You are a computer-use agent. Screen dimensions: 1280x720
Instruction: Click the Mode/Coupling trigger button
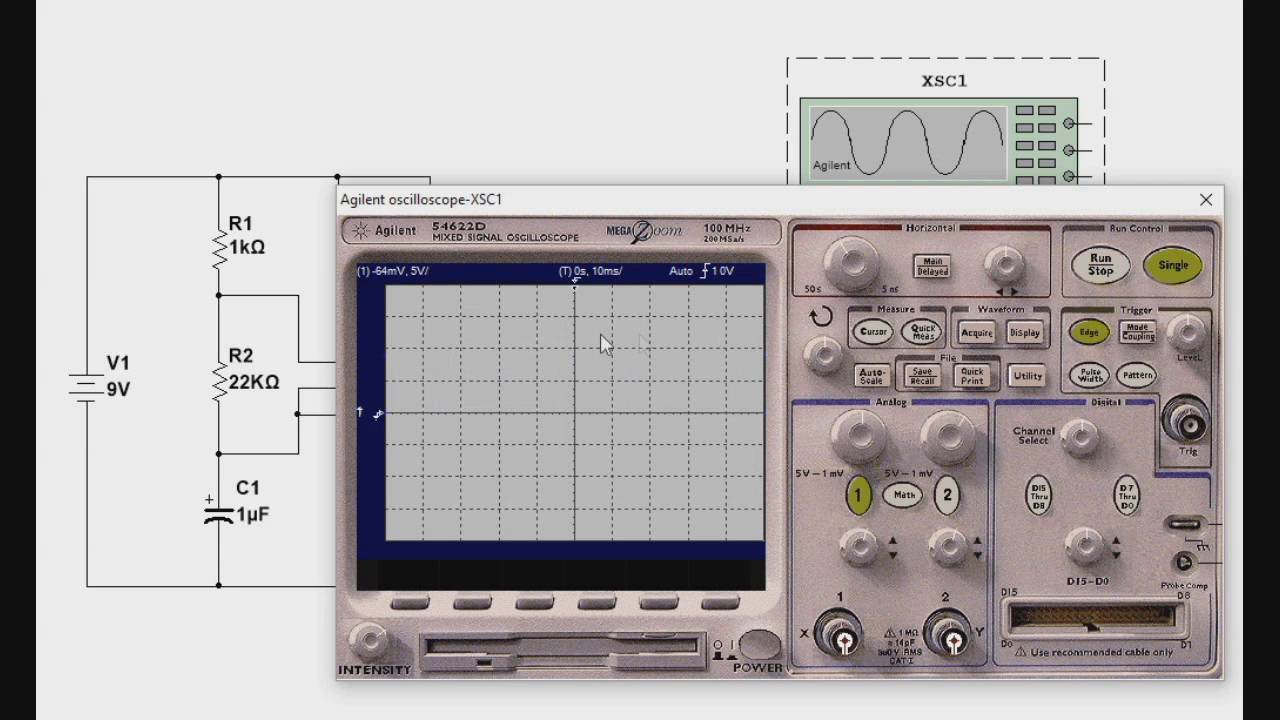pos(1138,332)
